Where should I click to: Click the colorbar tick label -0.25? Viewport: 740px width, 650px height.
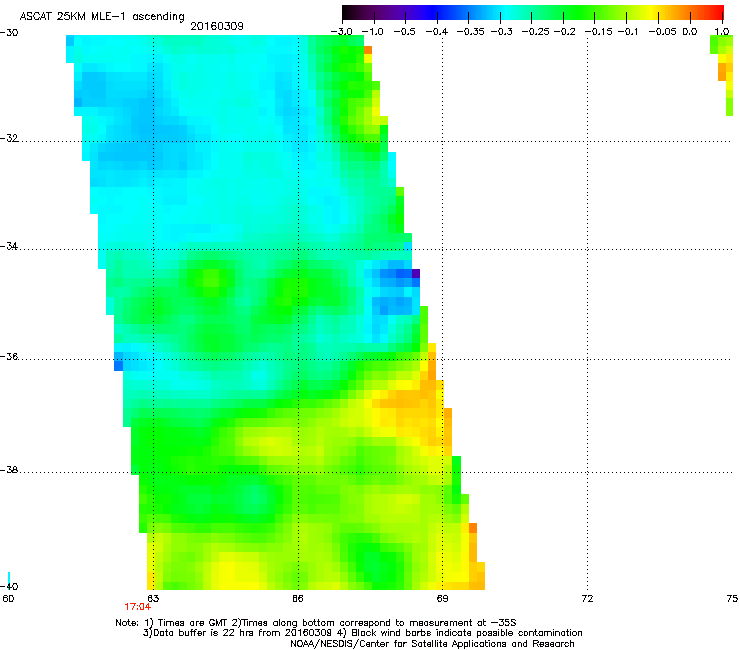point(535,32)
